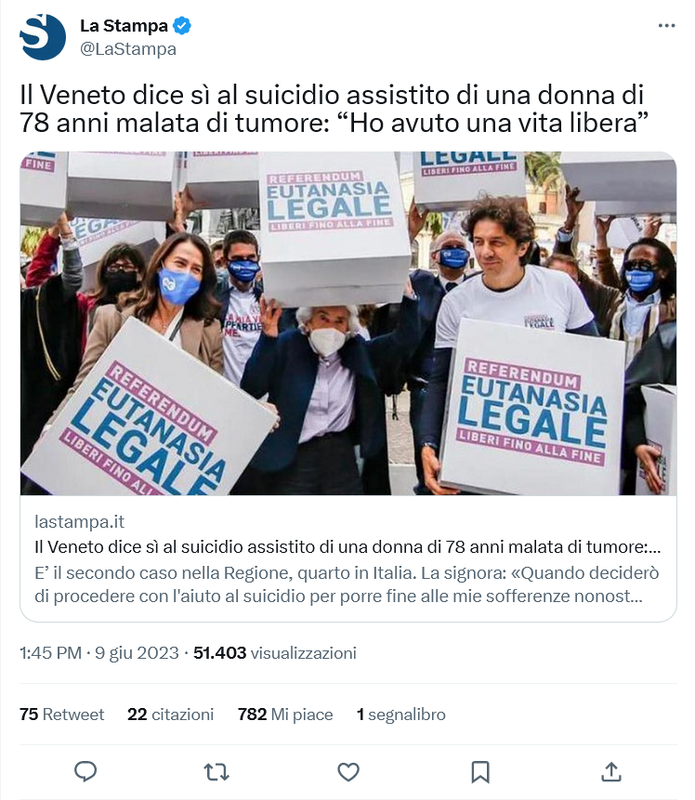Bookmark this tweet

[x=480, y=772]
